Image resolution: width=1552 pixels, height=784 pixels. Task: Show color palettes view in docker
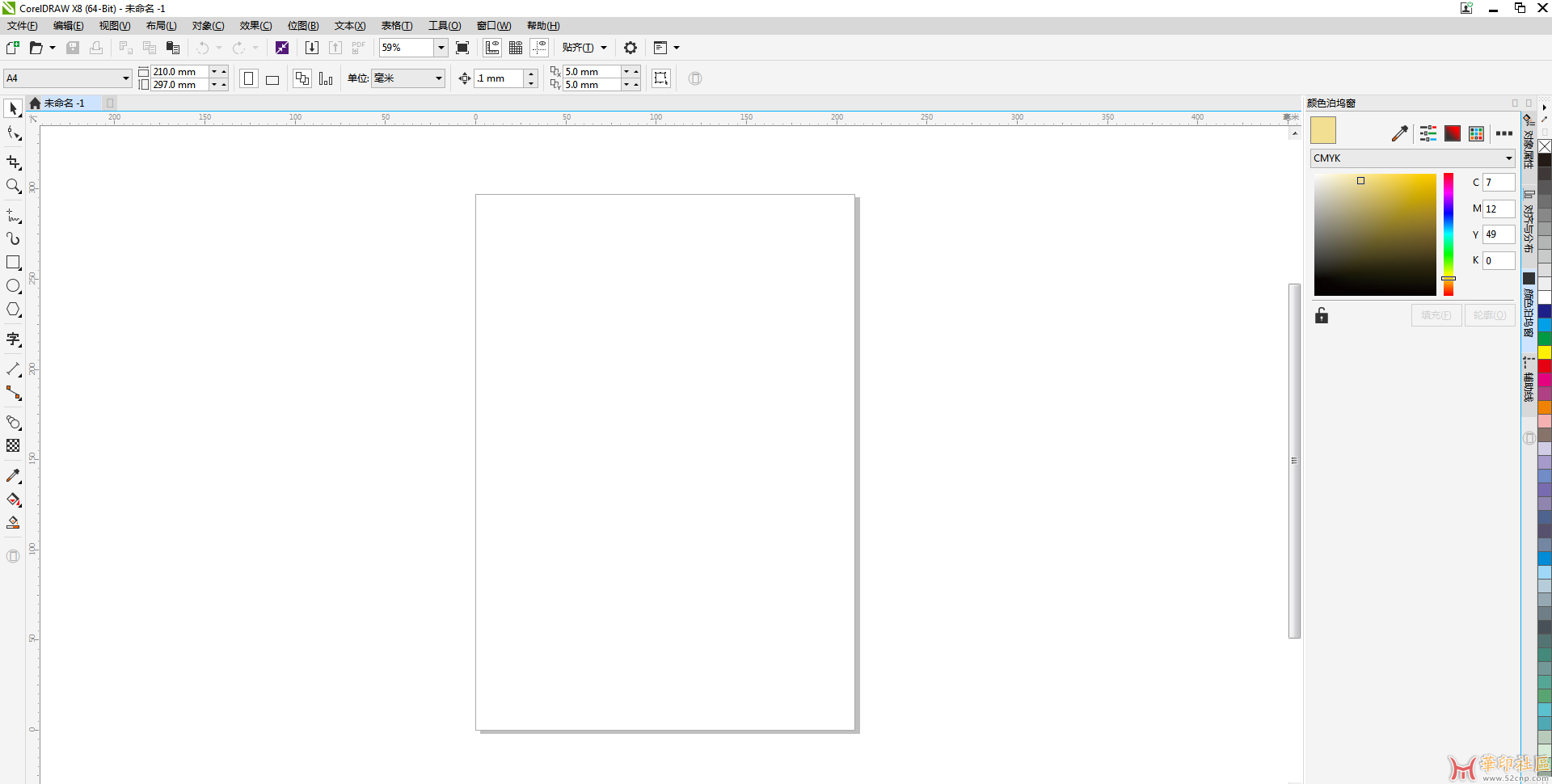(x=1476, y=133)
